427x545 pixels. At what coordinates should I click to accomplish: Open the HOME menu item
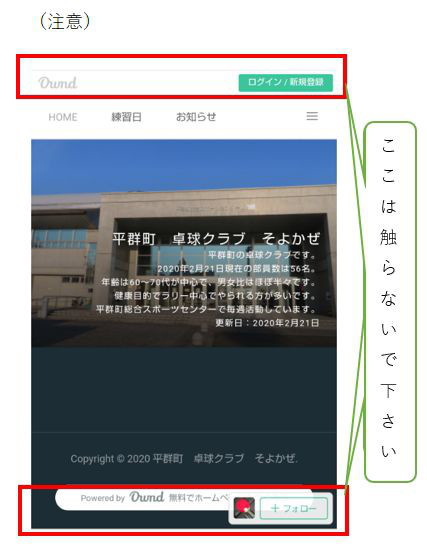click(63, 117)
